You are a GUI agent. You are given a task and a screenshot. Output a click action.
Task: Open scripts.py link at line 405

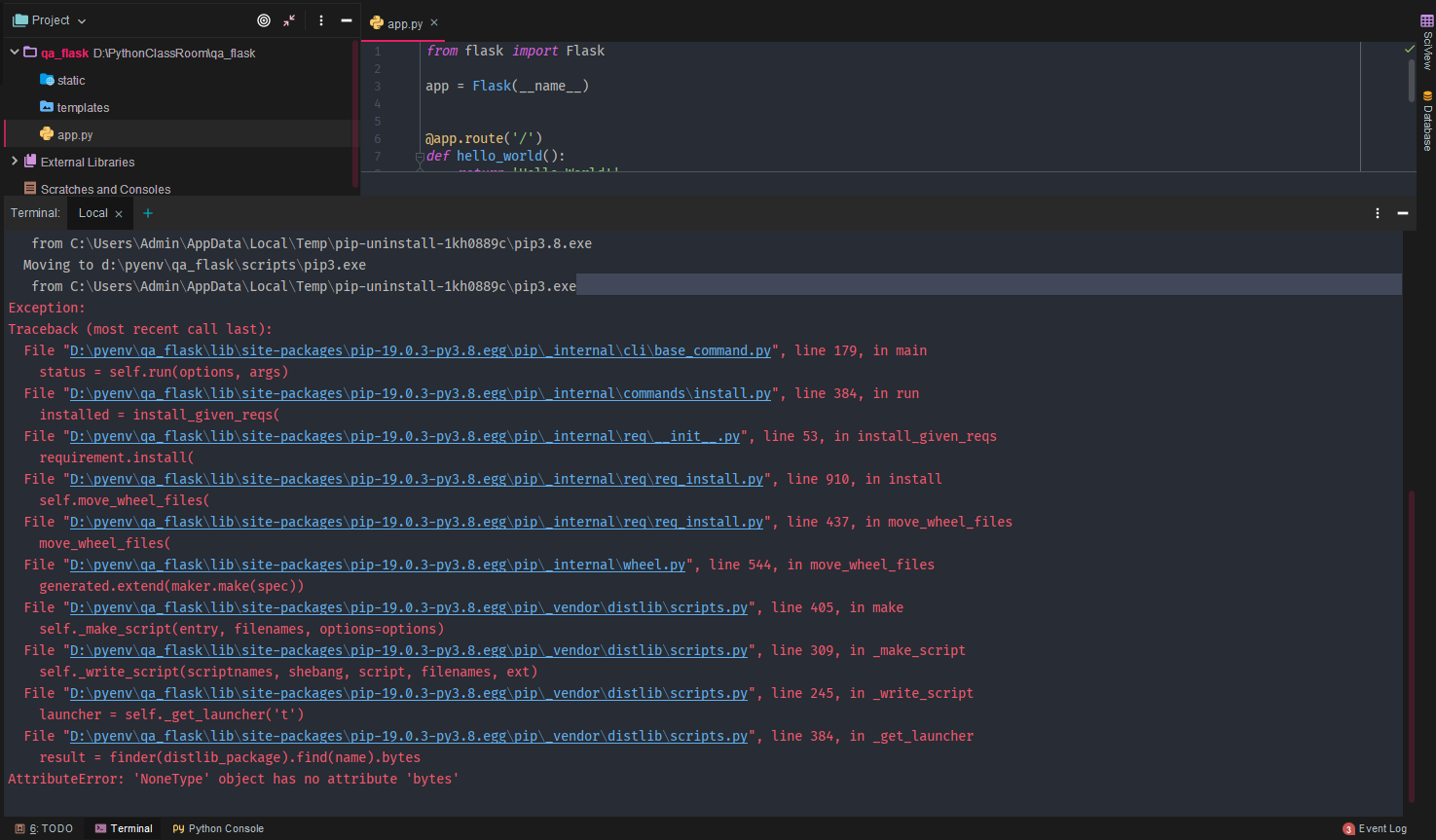click(409, 607)
